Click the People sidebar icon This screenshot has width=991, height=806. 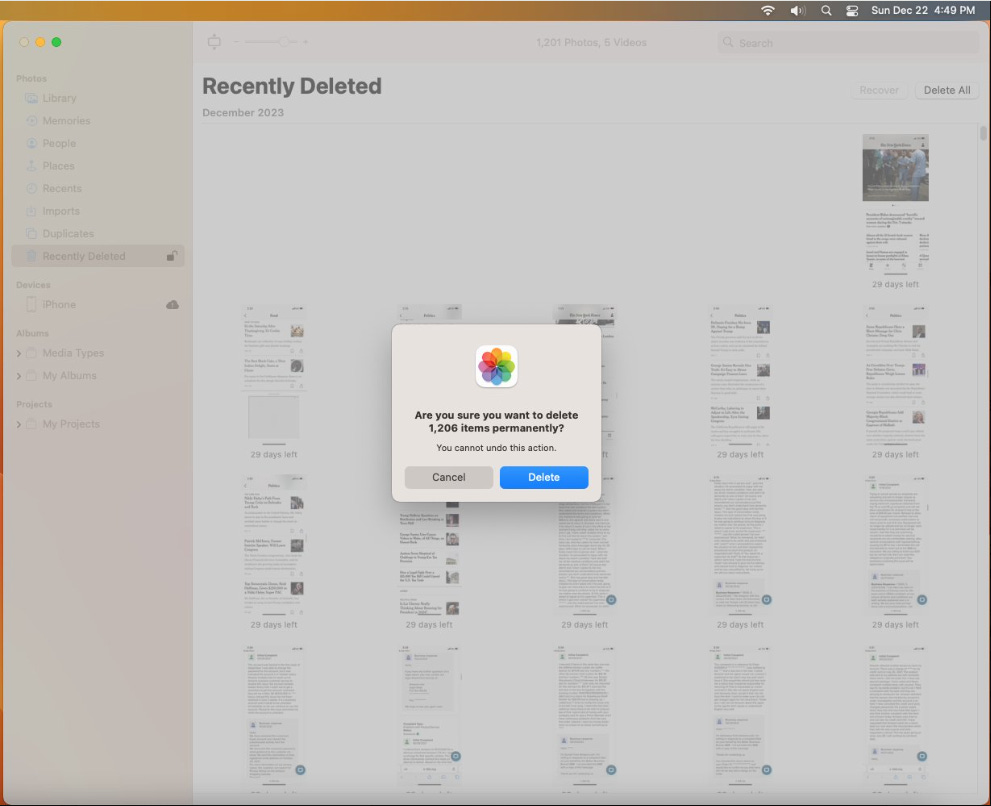[x=31, y=143]
